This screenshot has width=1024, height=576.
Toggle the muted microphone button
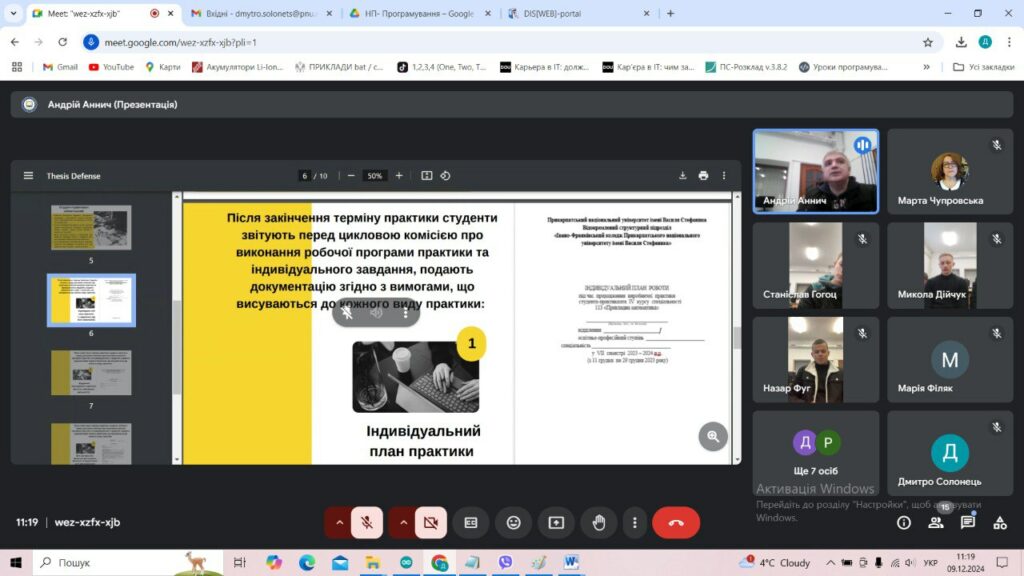click(x=366, y=522)
